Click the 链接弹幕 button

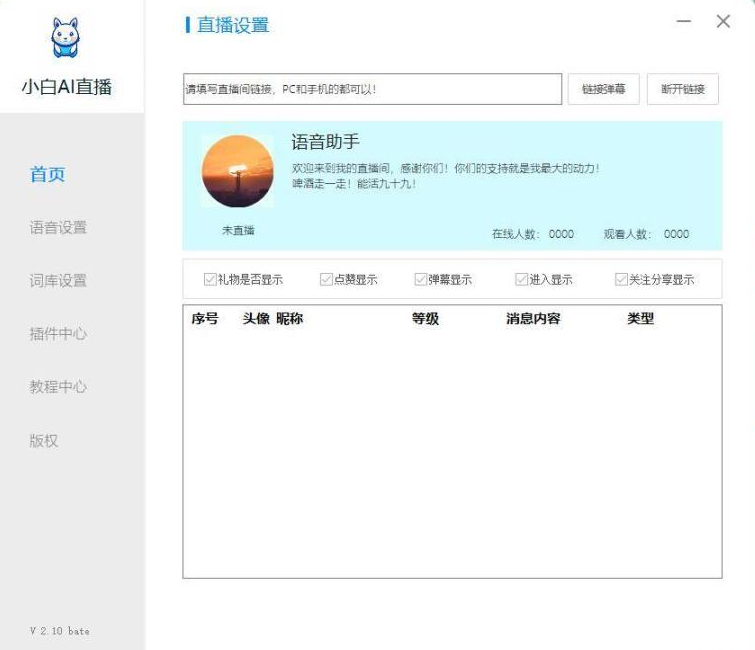point(603,89)
